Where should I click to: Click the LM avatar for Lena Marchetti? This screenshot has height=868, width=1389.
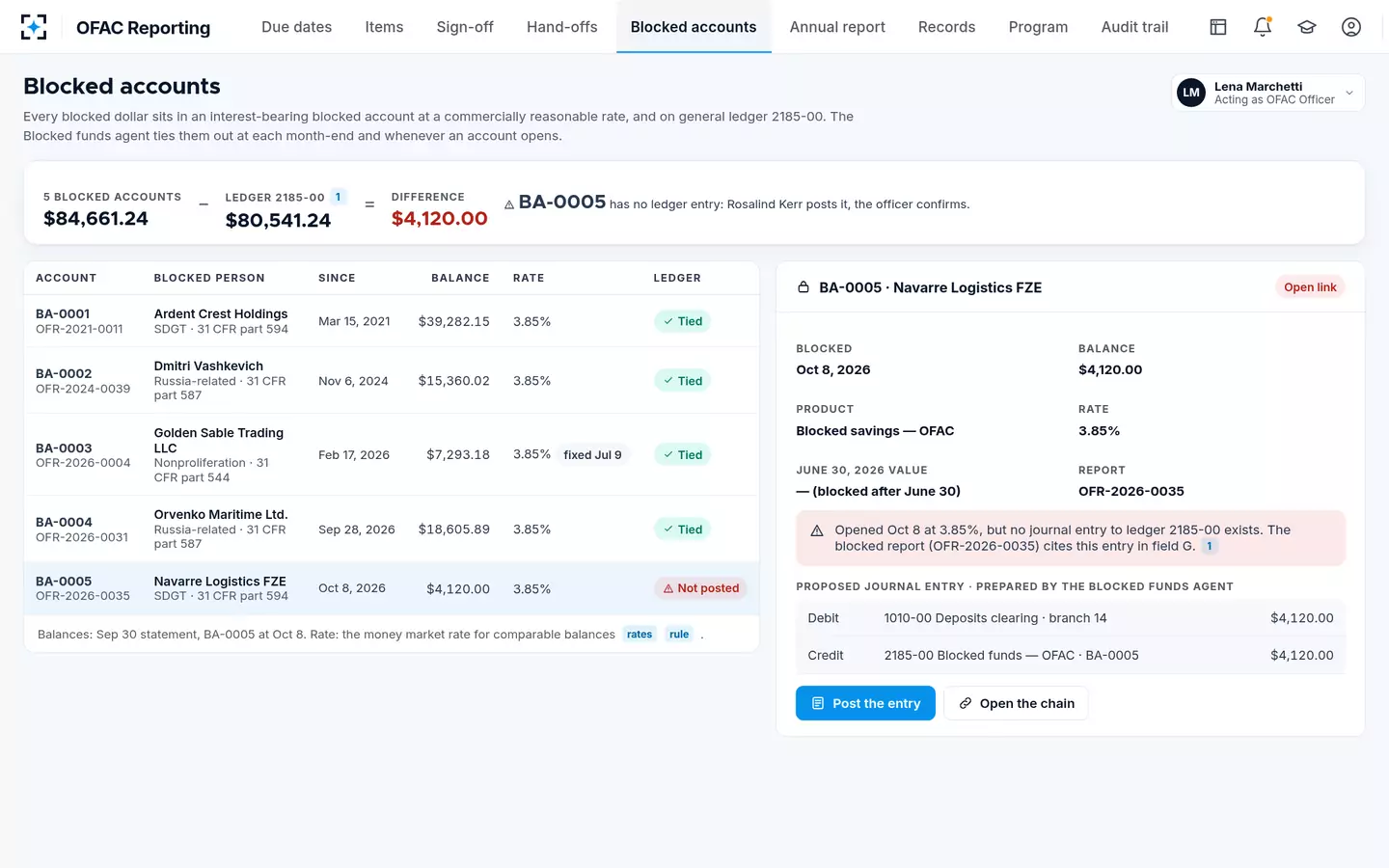click(1192, 93)
